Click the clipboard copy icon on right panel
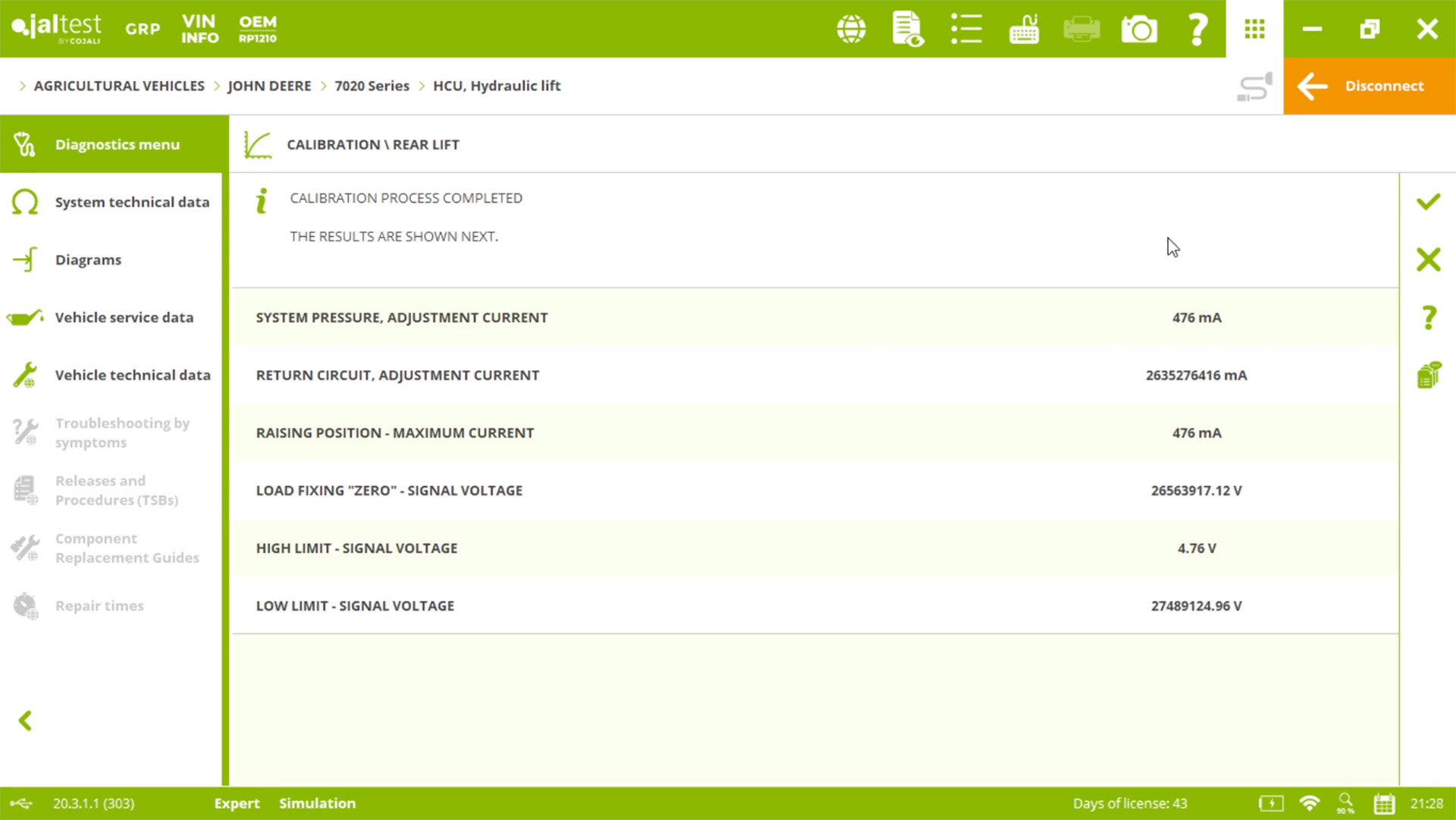The image size is (1456, 820). (x=1428, y=375)
